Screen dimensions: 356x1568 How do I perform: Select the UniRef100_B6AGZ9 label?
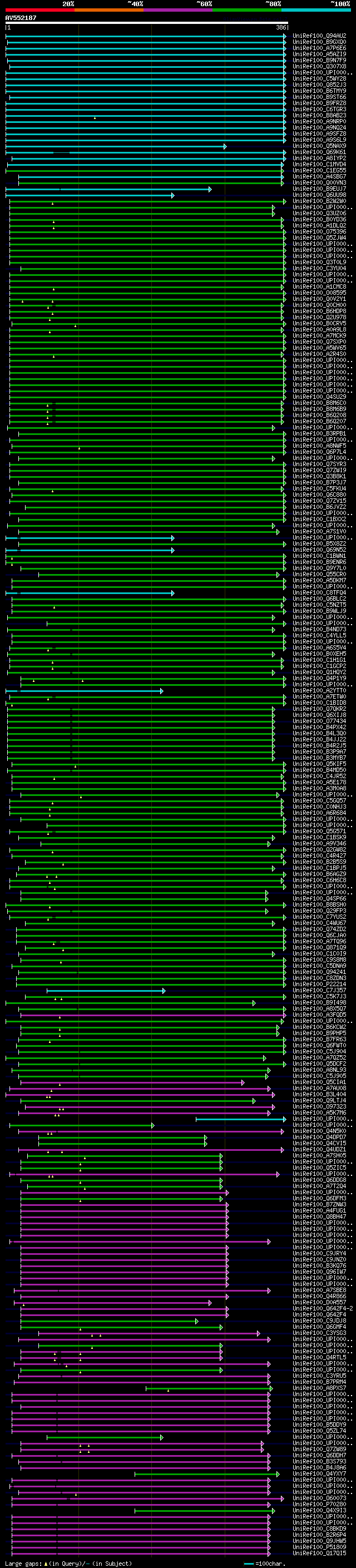(x=319, y=874)
